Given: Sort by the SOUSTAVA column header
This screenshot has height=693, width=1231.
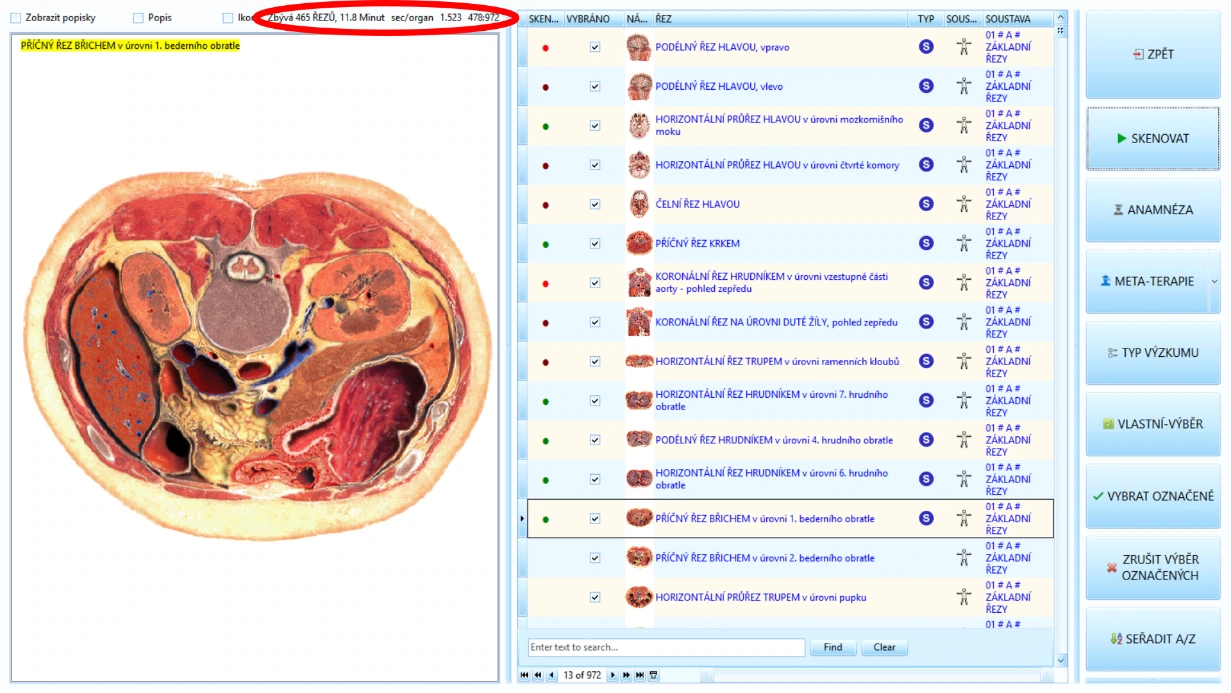Looking at the screenshot, I should click(1017, 19).
